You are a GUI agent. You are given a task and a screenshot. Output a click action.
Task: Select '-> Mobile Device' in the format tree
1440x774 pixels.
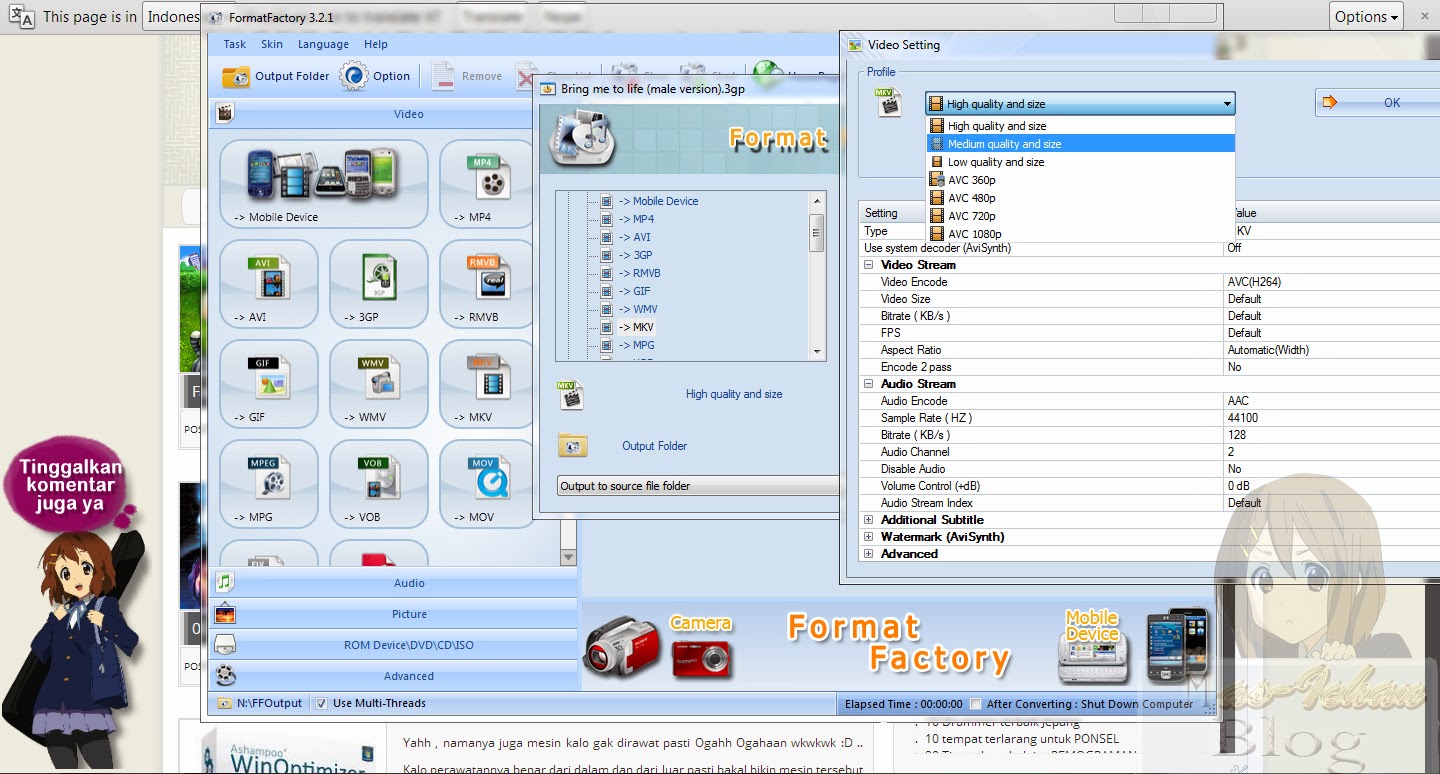658,201
